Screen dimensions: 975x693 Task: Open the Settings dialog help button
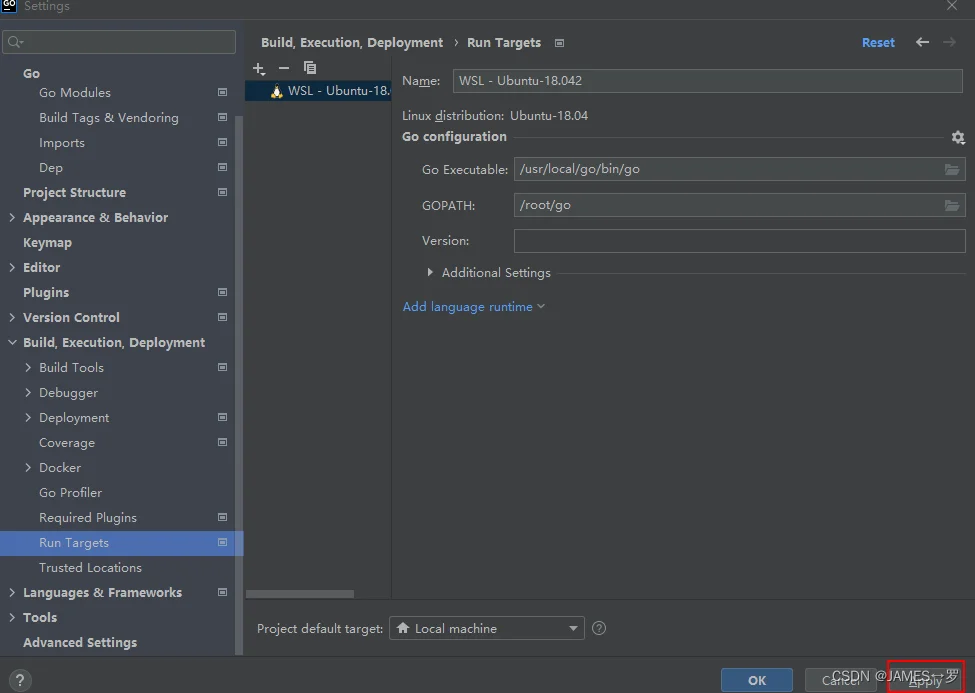coord(20,680)
